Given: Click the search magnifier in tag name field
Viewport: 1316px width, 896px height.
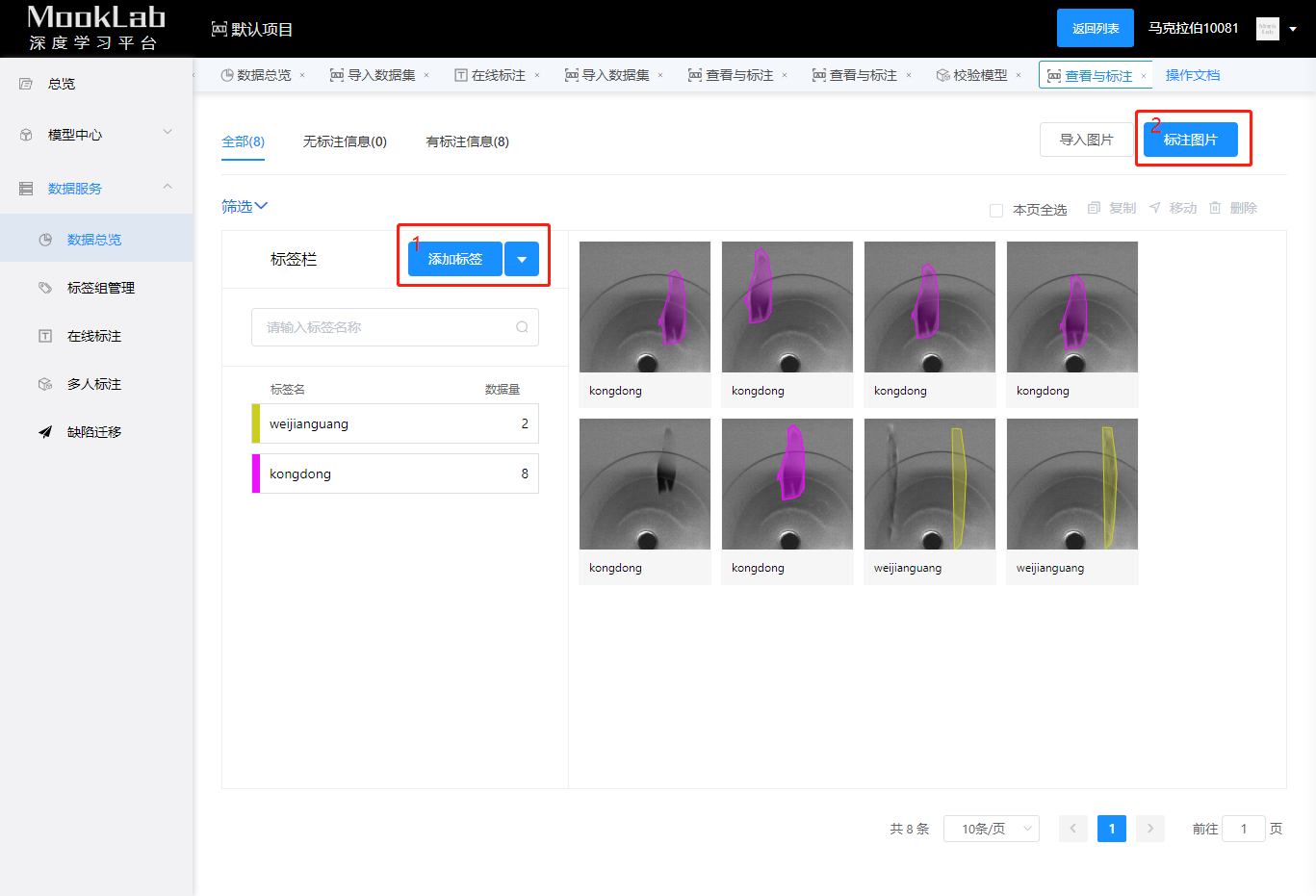Looking at the screenshot, I should [522, 327].
